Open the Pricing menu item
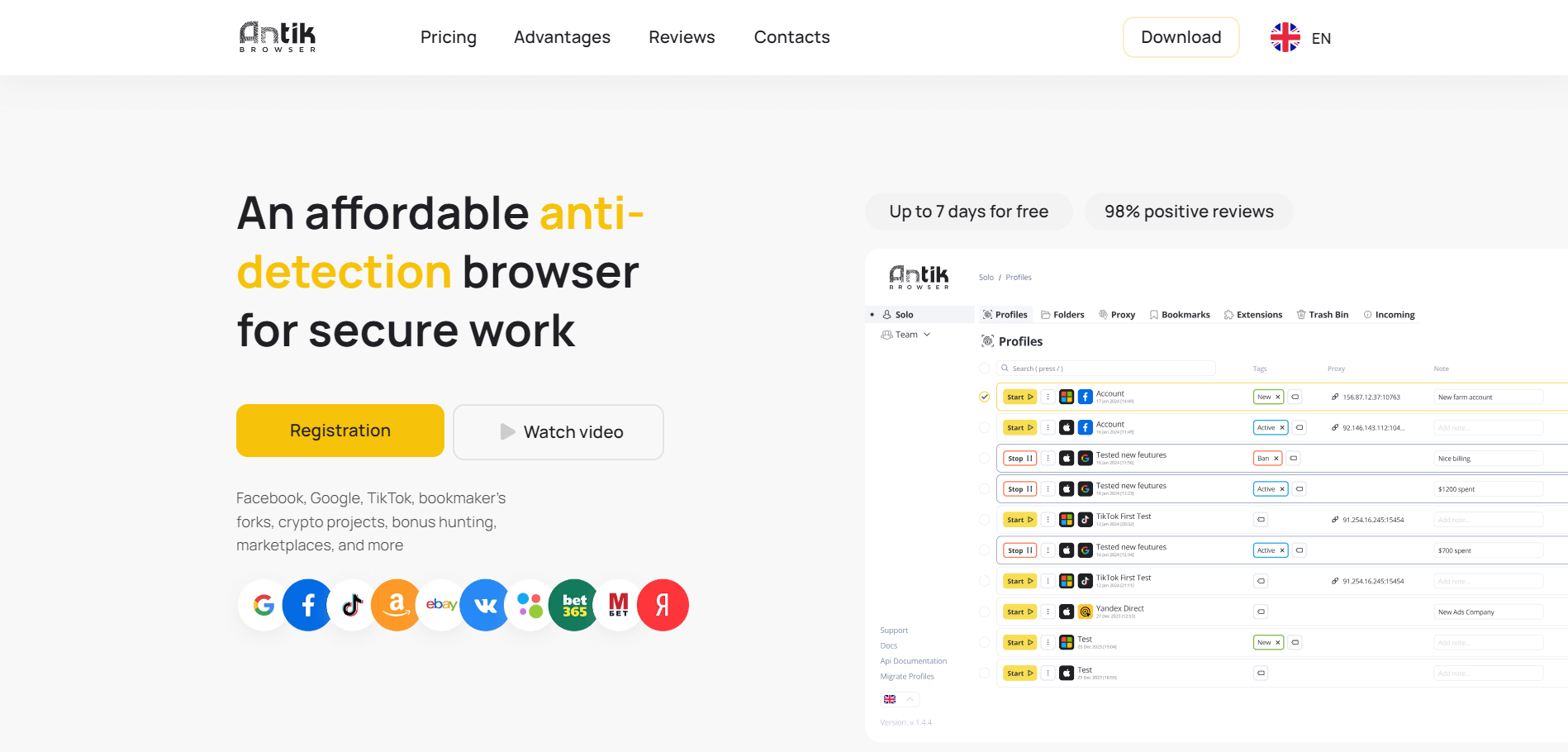1568x752 pixels. [448, 37]
